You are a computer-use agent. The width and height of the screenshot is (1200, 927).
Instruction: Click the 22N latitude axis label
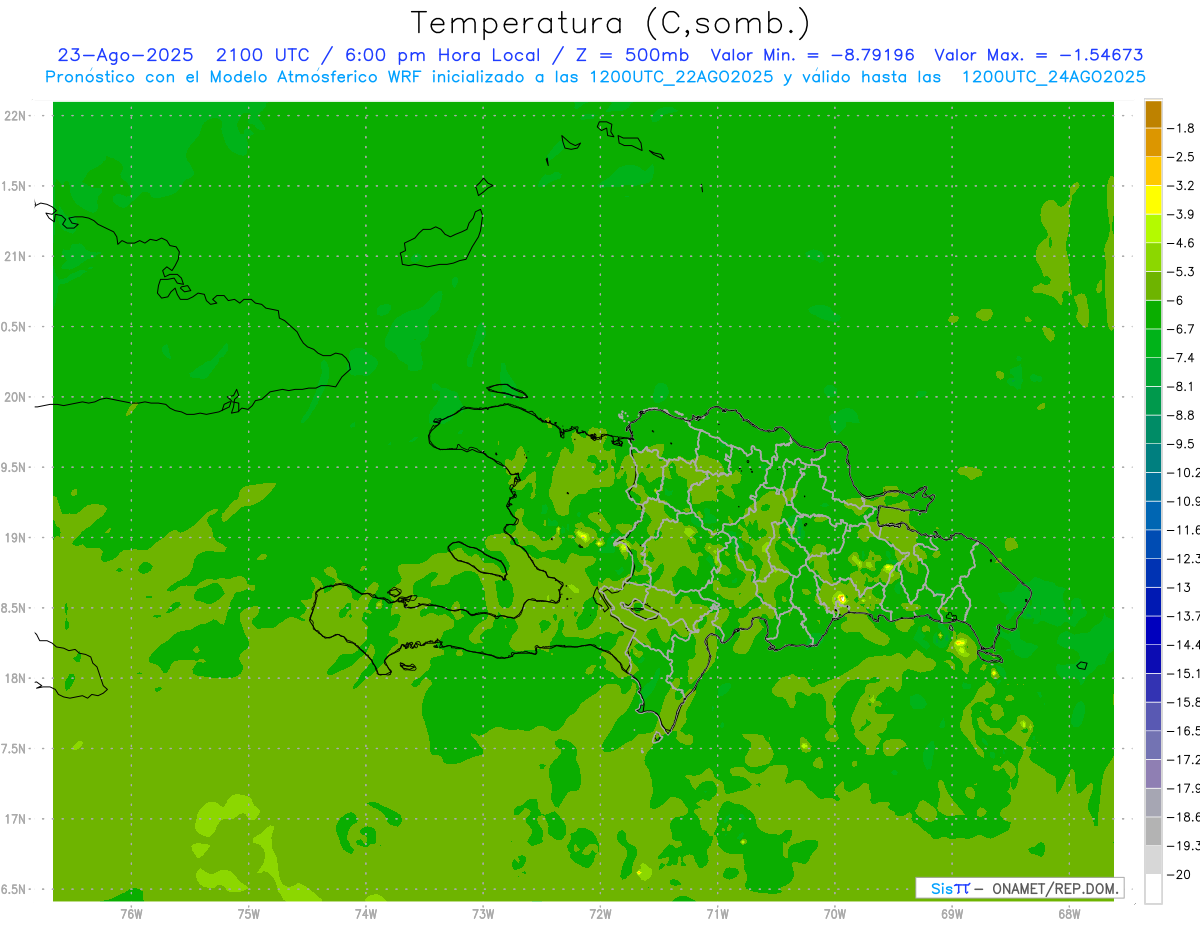16,116
